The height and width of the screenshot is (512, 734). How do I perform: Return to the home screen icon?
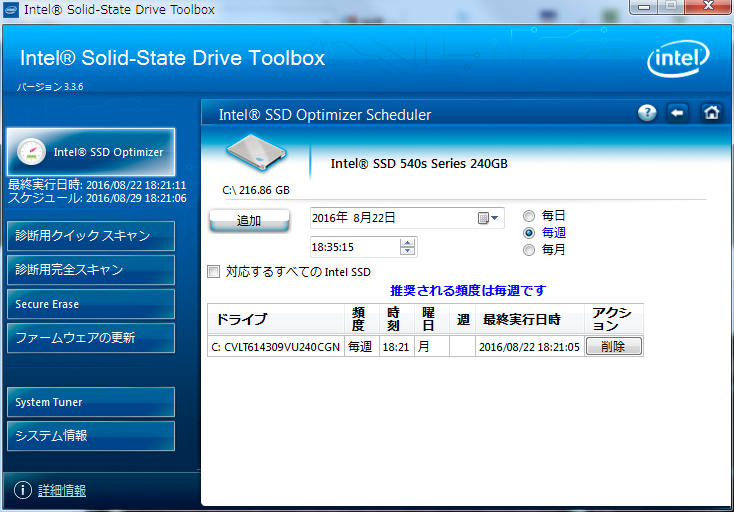coord(711,113)
